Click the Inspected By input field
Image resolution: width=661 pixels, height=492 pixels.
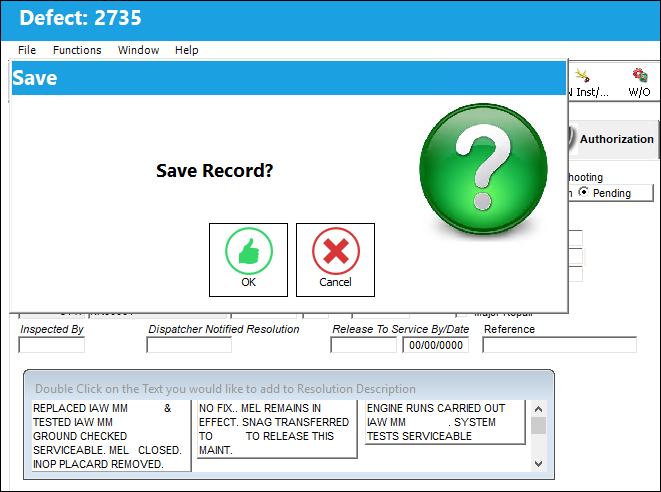(51, 345)
